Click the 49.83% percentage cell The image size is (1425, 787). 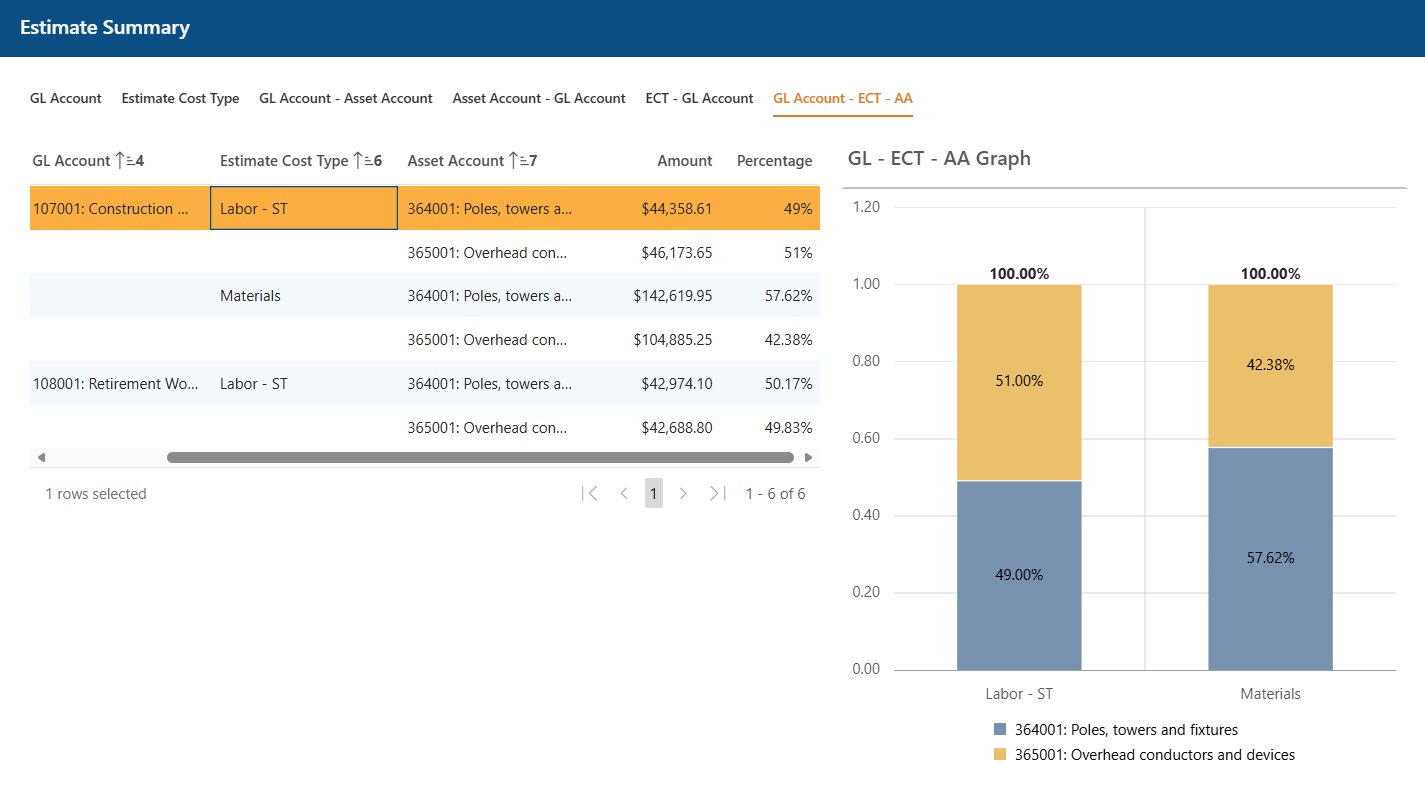point(790,428)
